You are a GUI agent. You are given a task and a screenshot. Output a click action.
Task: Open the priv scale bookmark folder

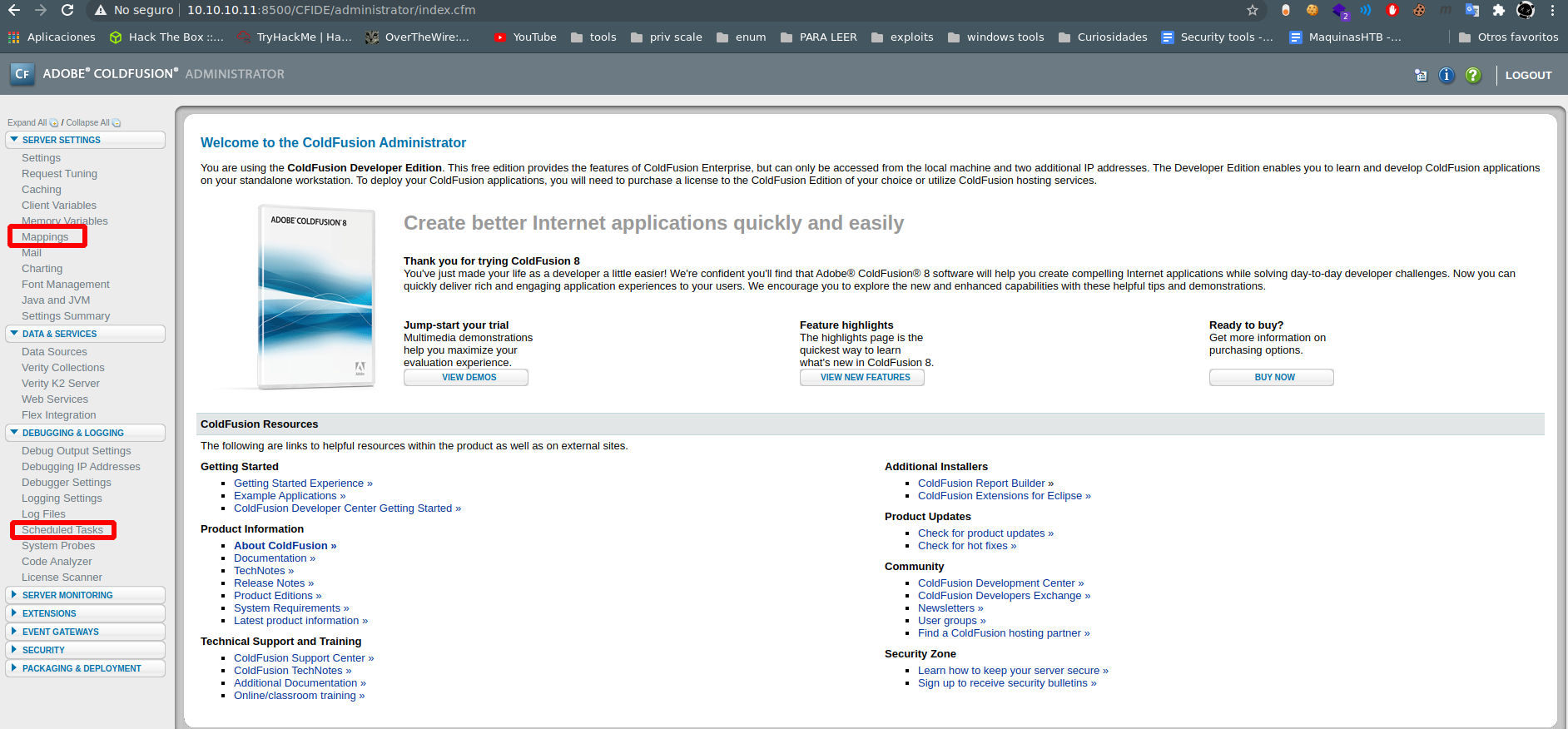(x=666, y=37)
